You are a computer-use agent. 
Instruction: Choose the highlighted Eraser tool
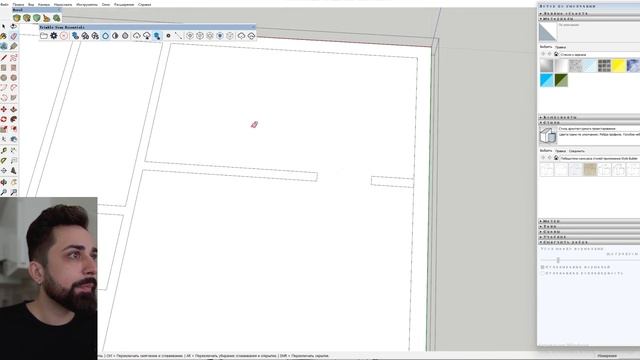click(x=13, y=36)
